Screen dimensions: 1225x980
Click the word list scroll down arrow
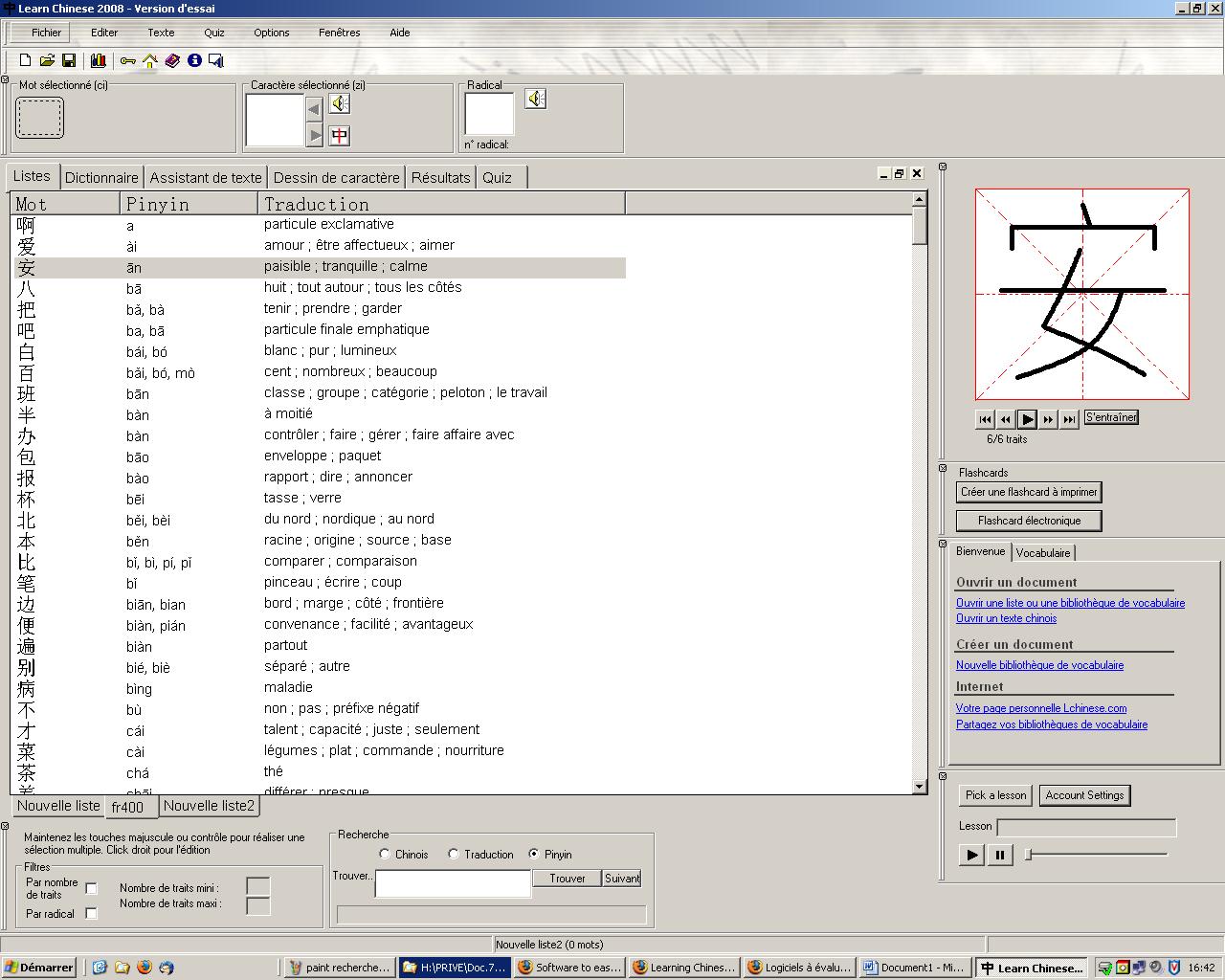[919, 787]
